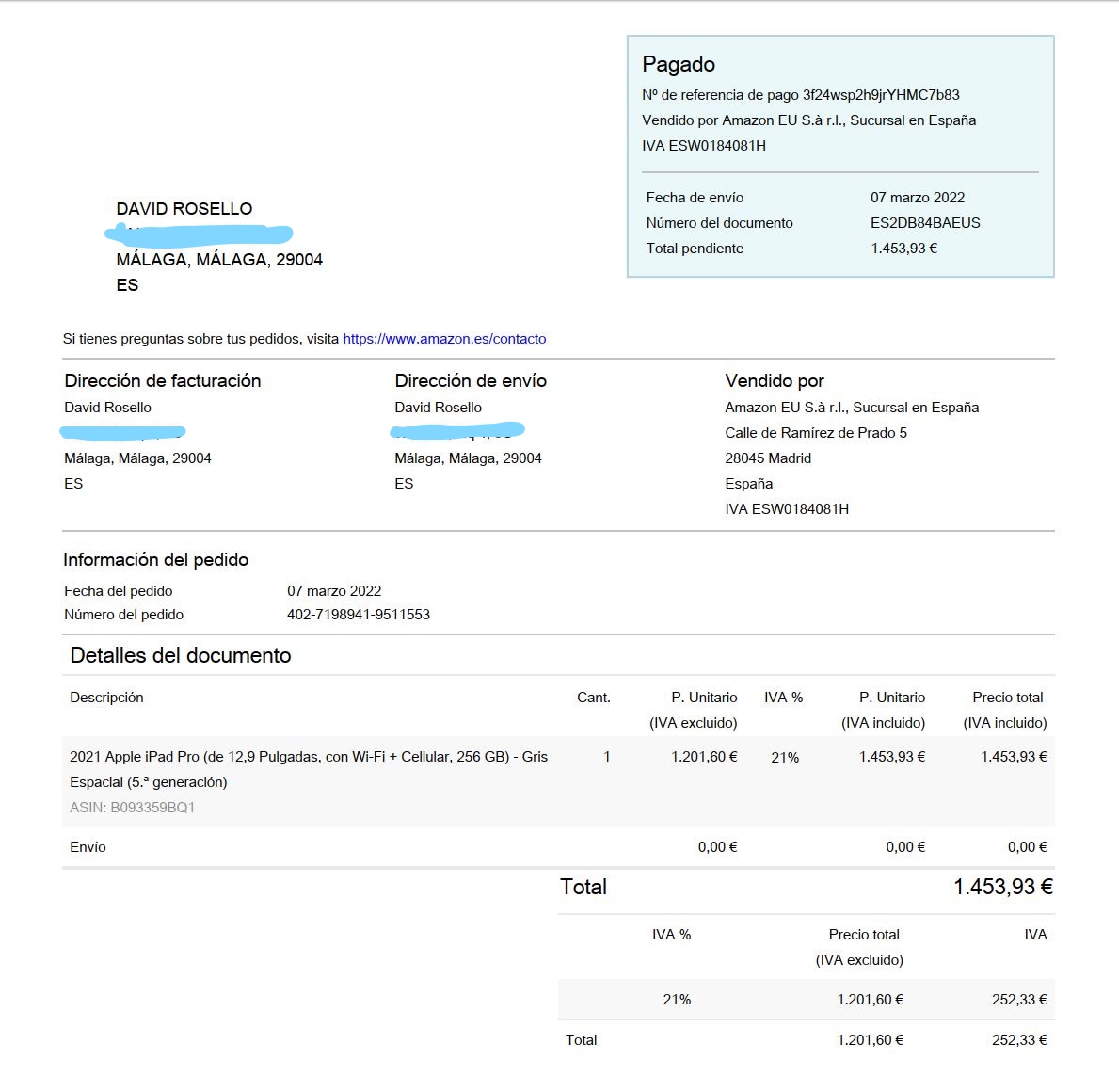Image resolution: width=1119 pixels, height=1092 pixels.
Task: Select 'David Rosello' under Dirección de envío
Action: coord(438,408)
